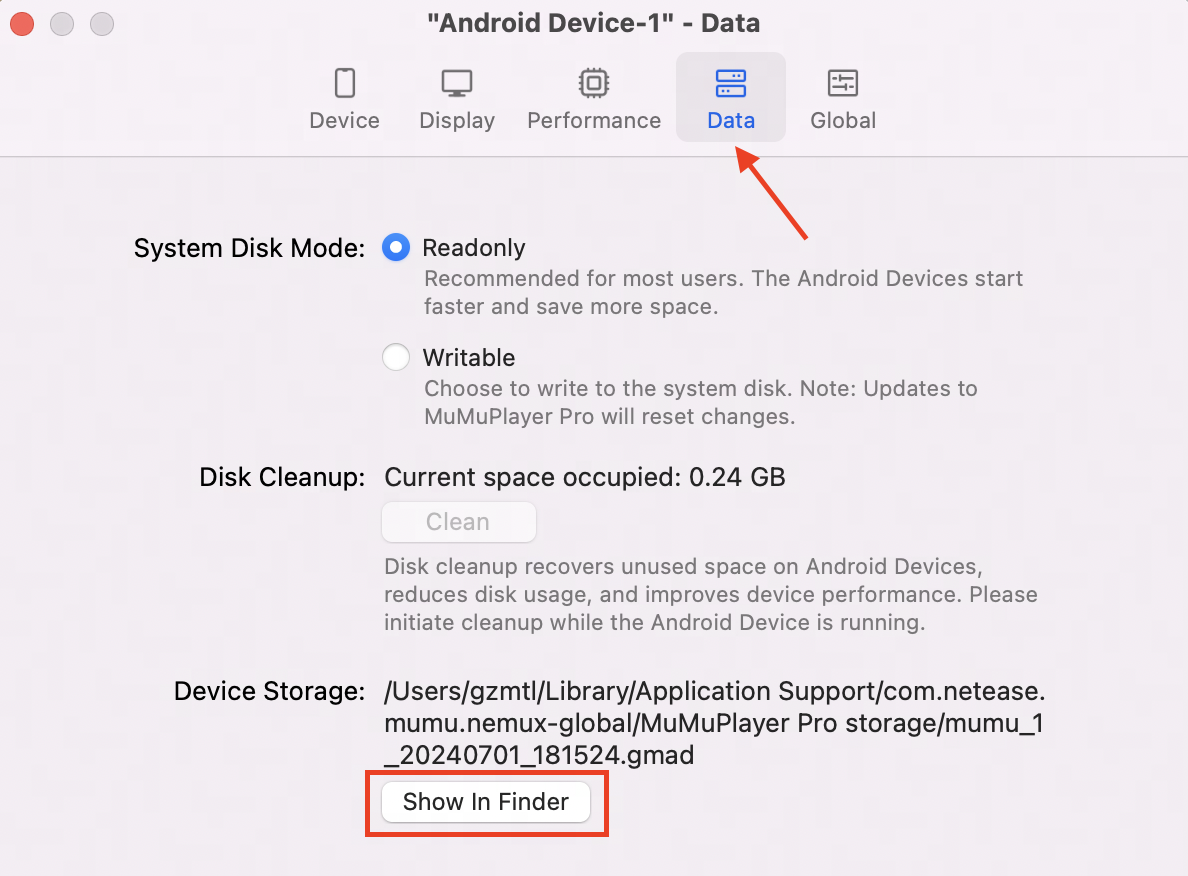Viewport: 1188px width, 876px height.
Task: Open the Global sliders icon
Action: (x=843, y=83)
